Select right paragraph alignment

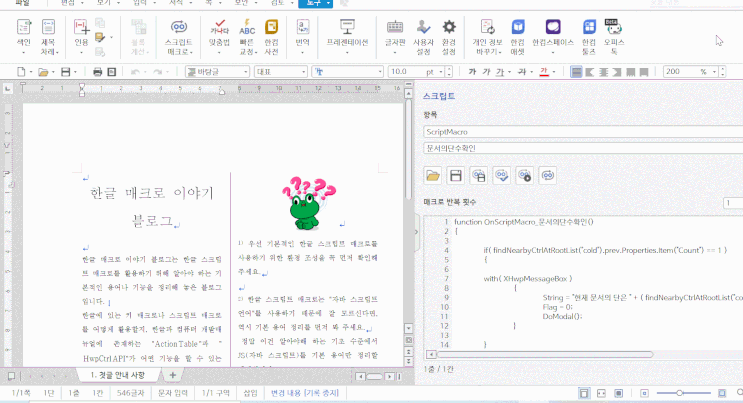(x=616, y=72)
